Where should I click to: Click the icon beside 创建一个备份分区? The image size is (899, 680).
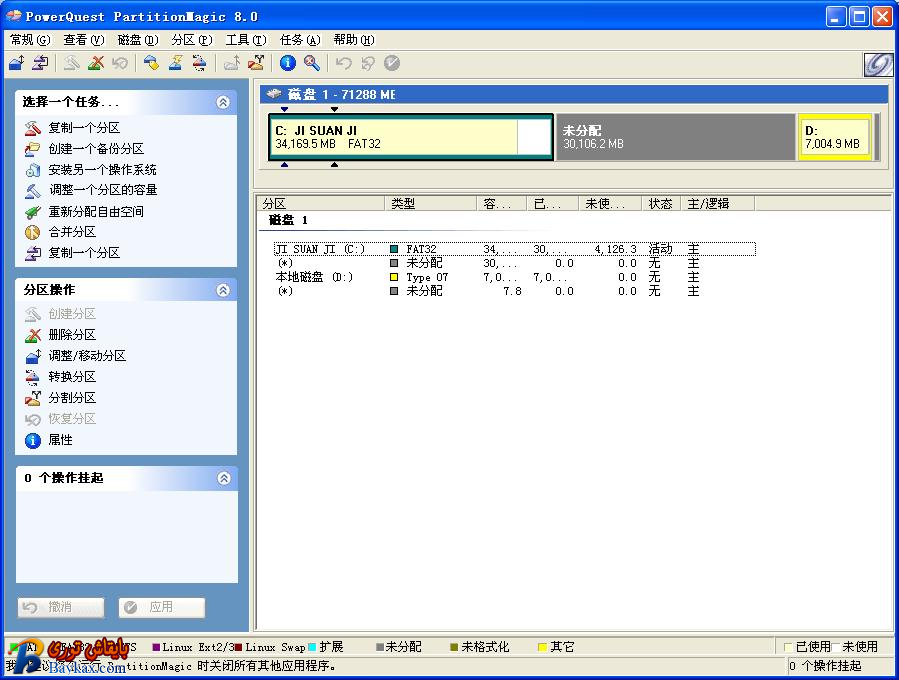pyautogui.click(x=33, y=149)
